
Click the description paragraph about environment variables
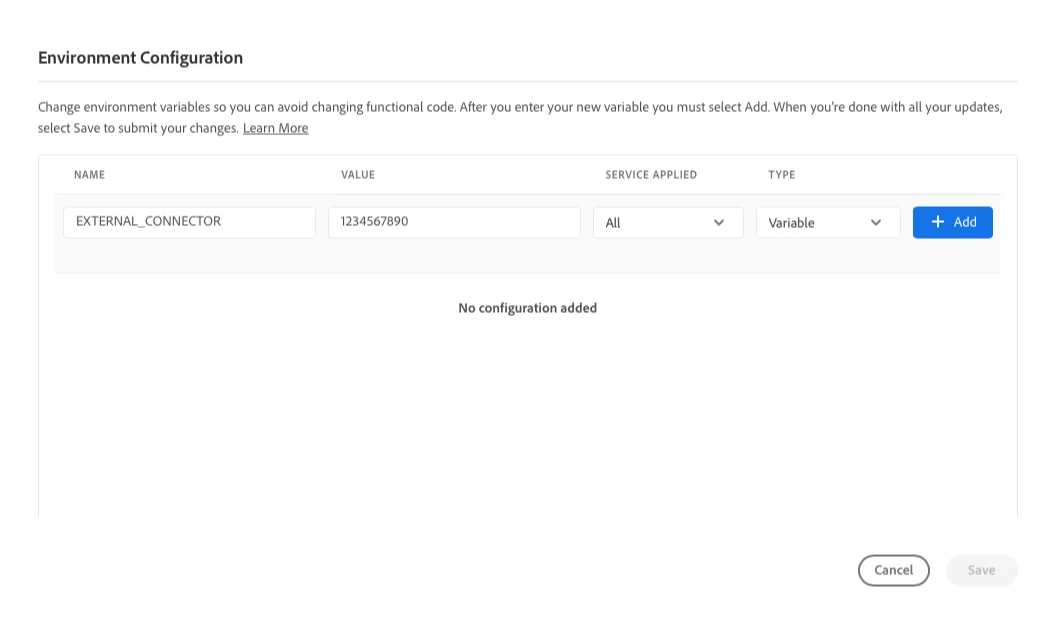pos(520,117)
